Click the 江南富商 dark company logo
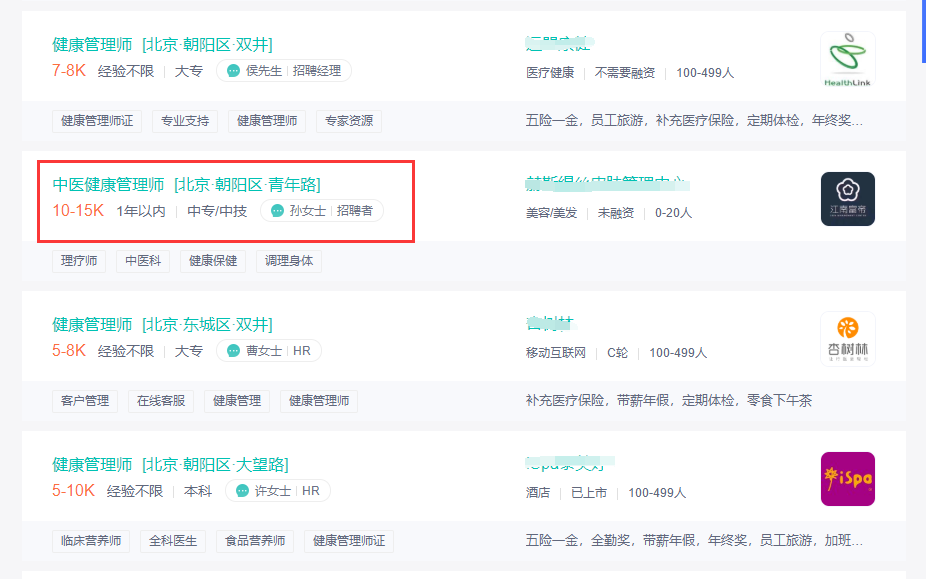 847,199
